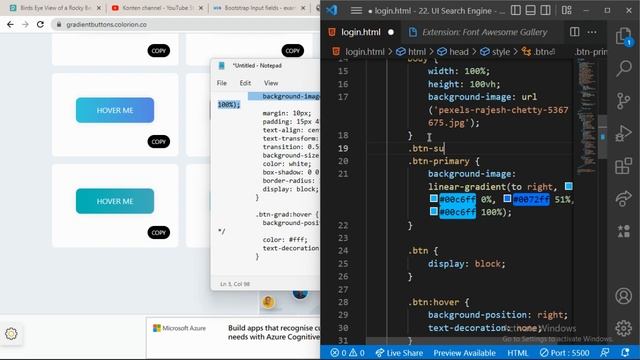Select html in the breadcrumb
Image resolution: width=640 pixels, height=360 pixels.
417,52
